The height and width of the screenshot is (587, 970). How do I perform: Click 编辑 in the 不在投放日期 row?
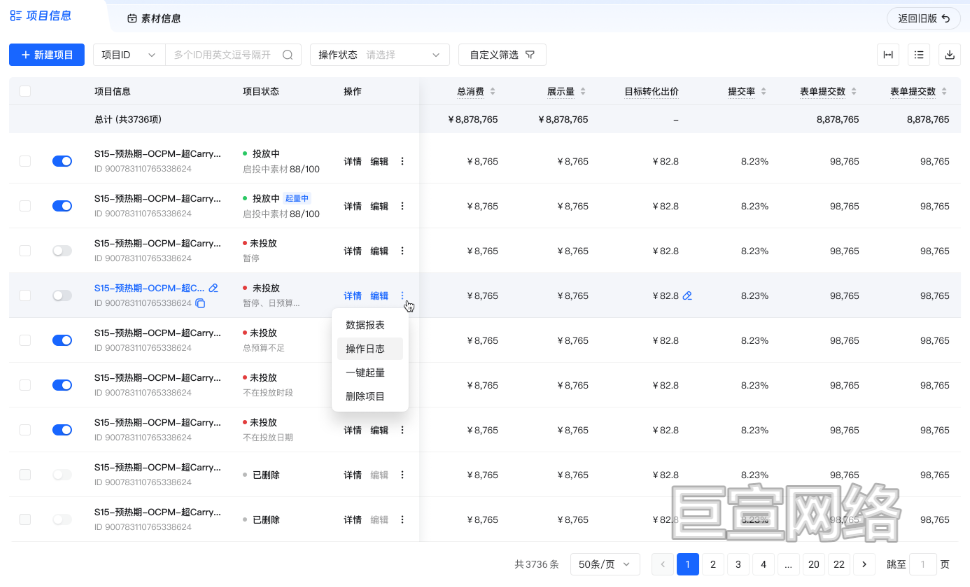click(379, 430)
